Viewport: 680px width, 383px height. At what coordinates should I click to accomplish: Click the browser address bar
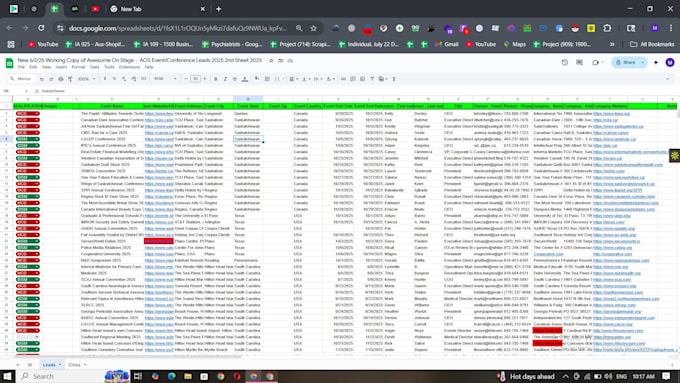coord(178,28)
